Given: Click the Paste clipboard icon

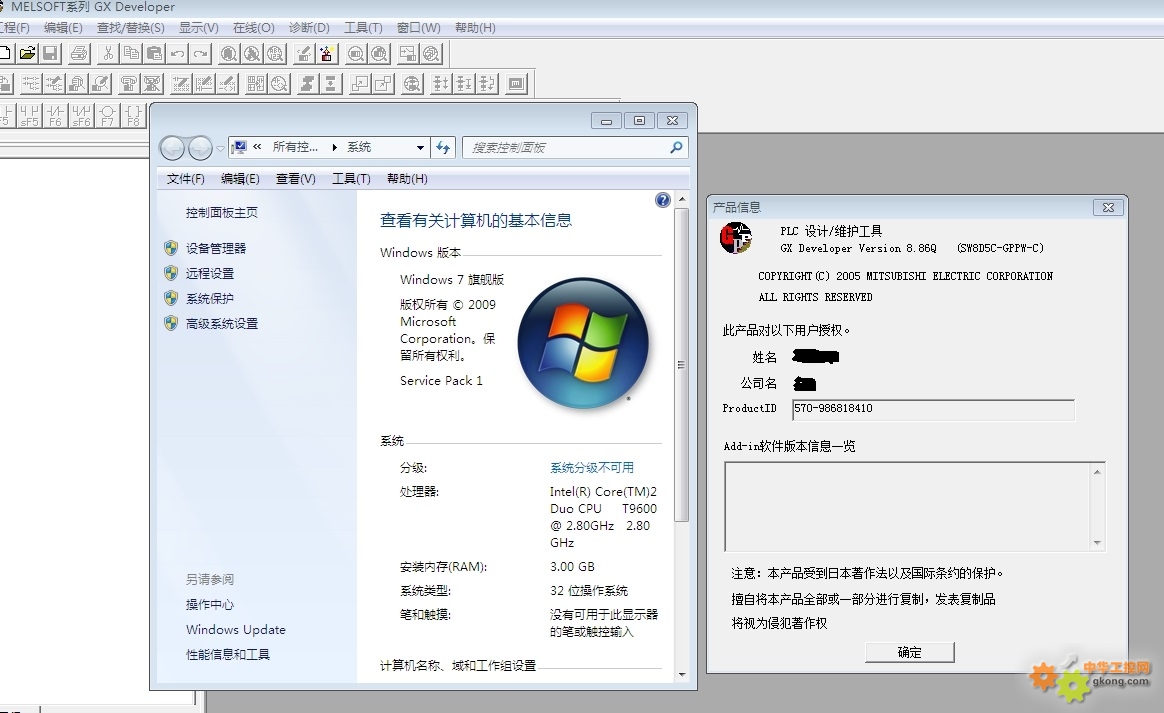Looking at the screenshot, I should 154,53.
